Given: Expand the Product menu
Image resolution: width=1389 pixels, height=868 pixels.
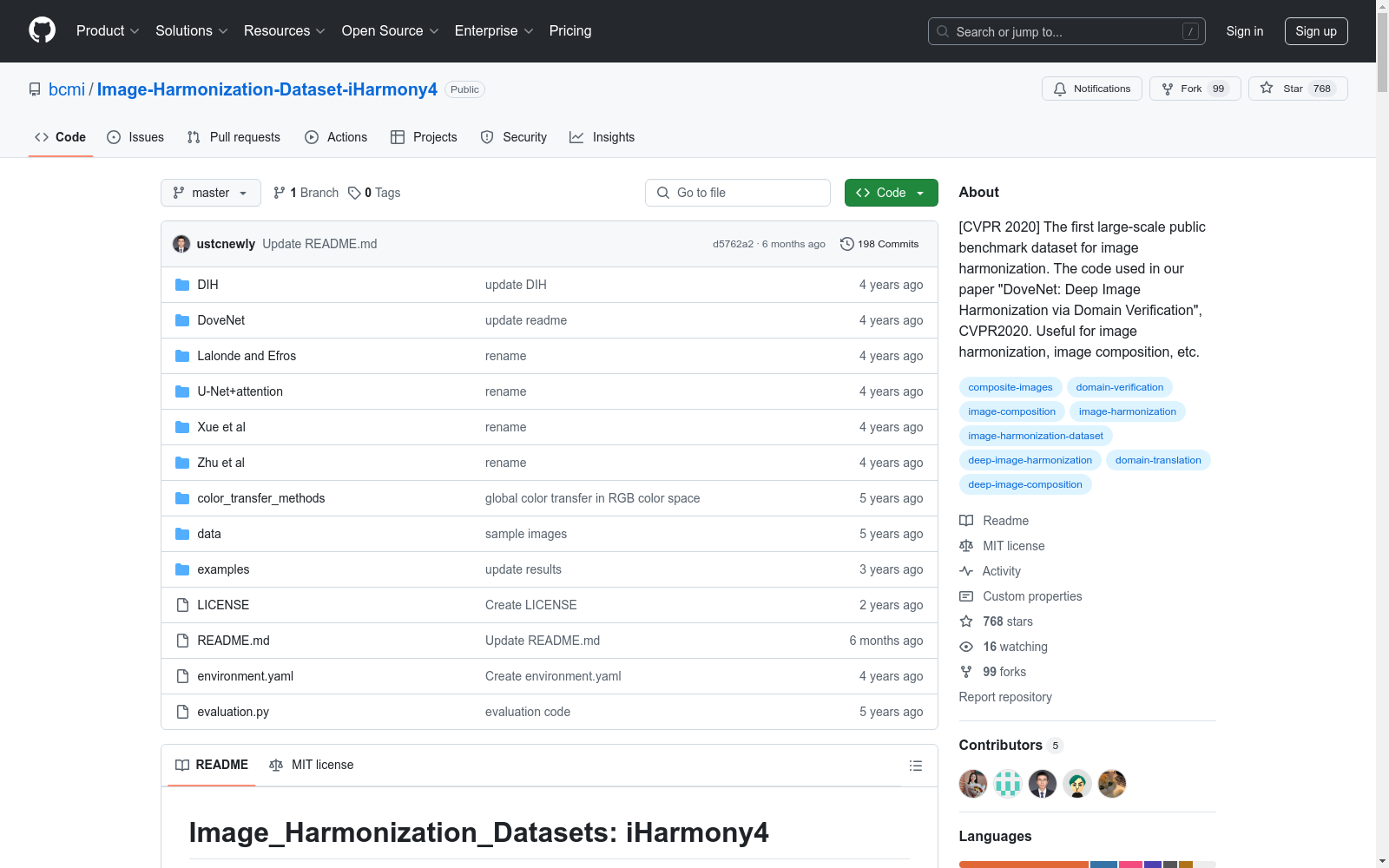Looking at the screenshot, I should click(108, 31).
